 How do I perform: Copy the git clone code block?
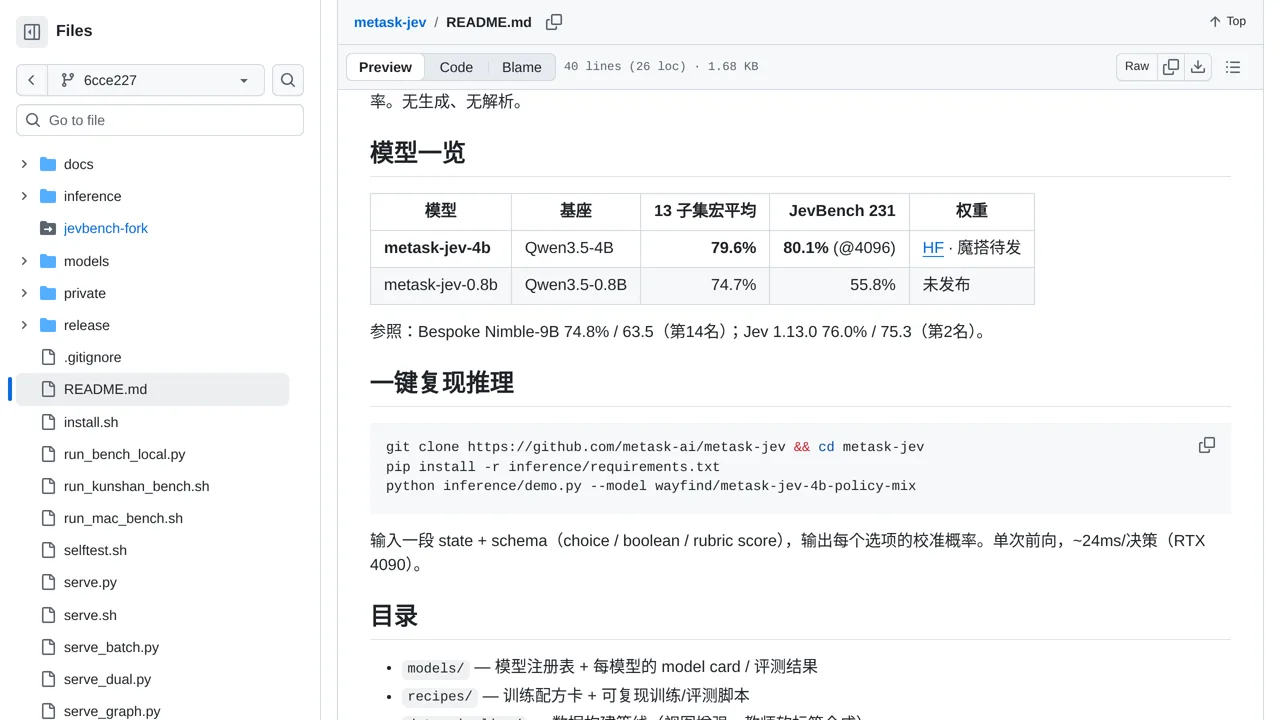pyautogui.click(x=1207, y=445)
